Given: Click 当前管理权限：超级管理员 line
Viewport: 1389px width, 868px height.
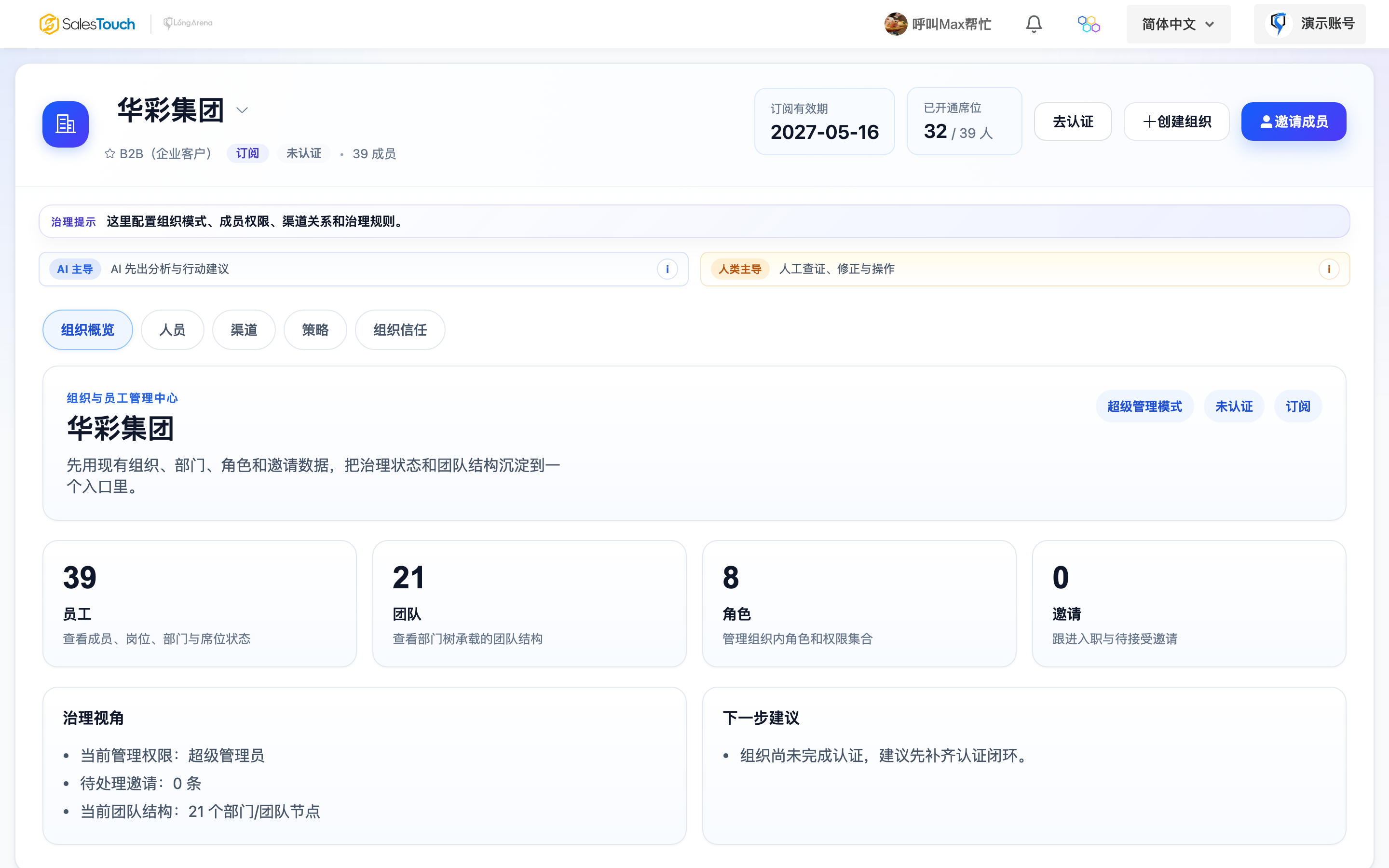Looking at the screenshot, I should (x=172, y=756).
